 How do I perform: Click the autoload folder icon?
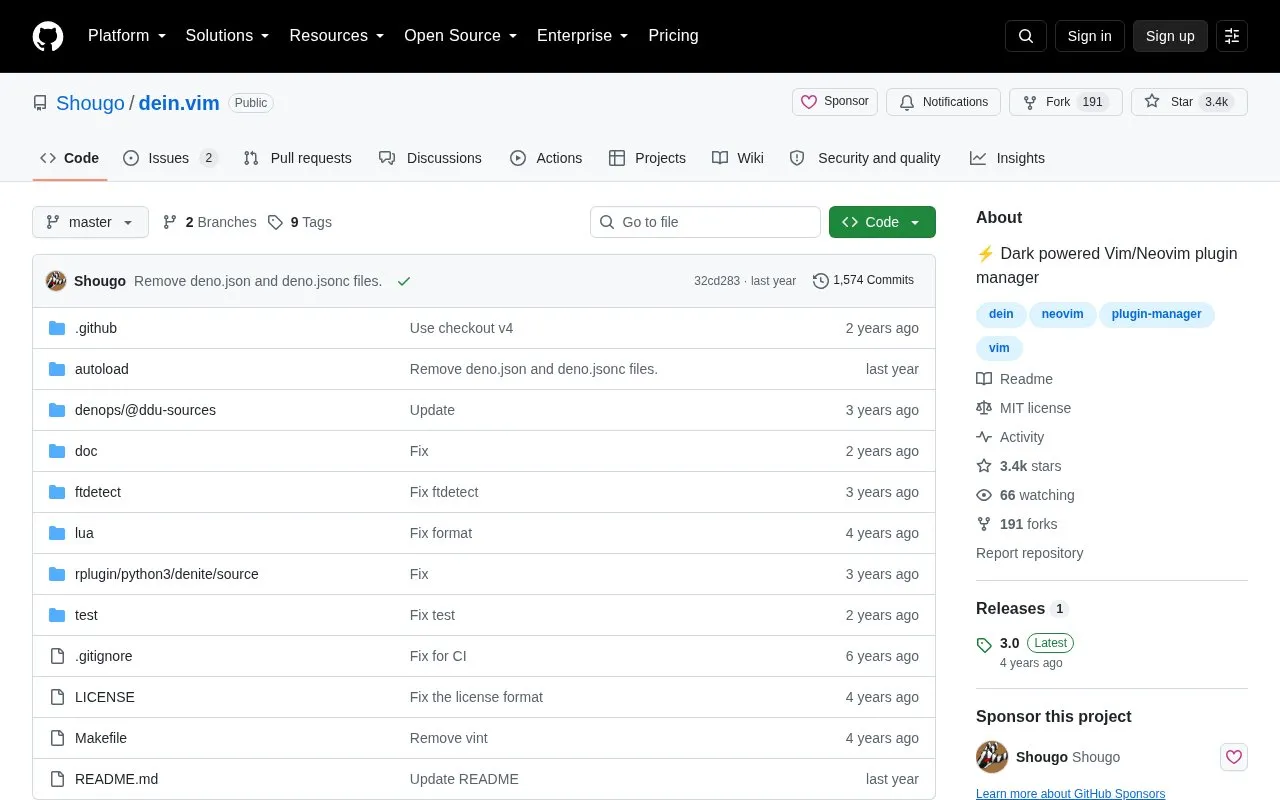coord(57,369)
